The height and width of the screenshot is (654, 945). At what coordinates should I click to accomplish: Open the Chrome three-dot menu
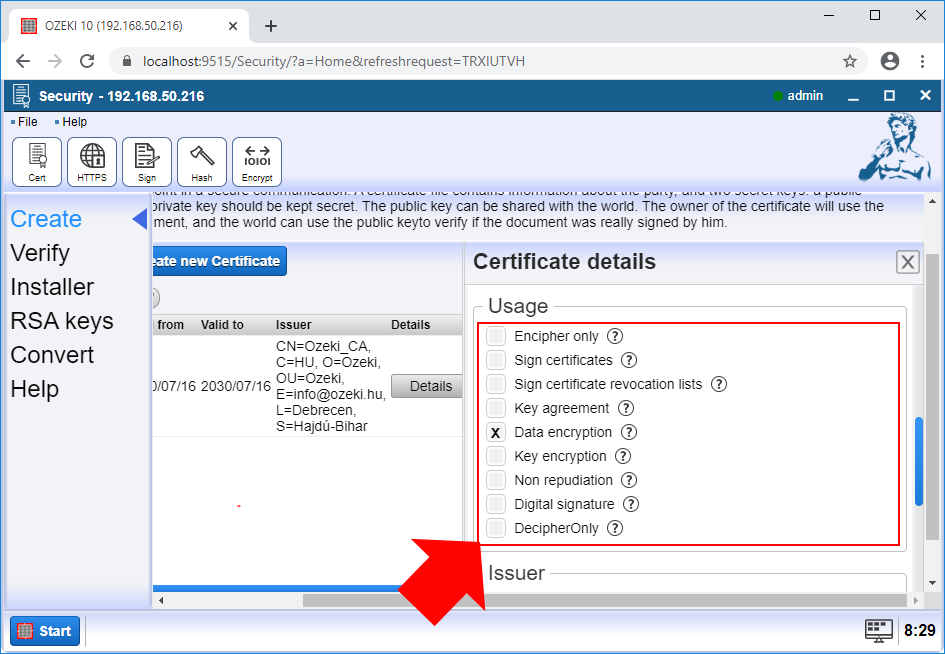(x=922, y=61)
